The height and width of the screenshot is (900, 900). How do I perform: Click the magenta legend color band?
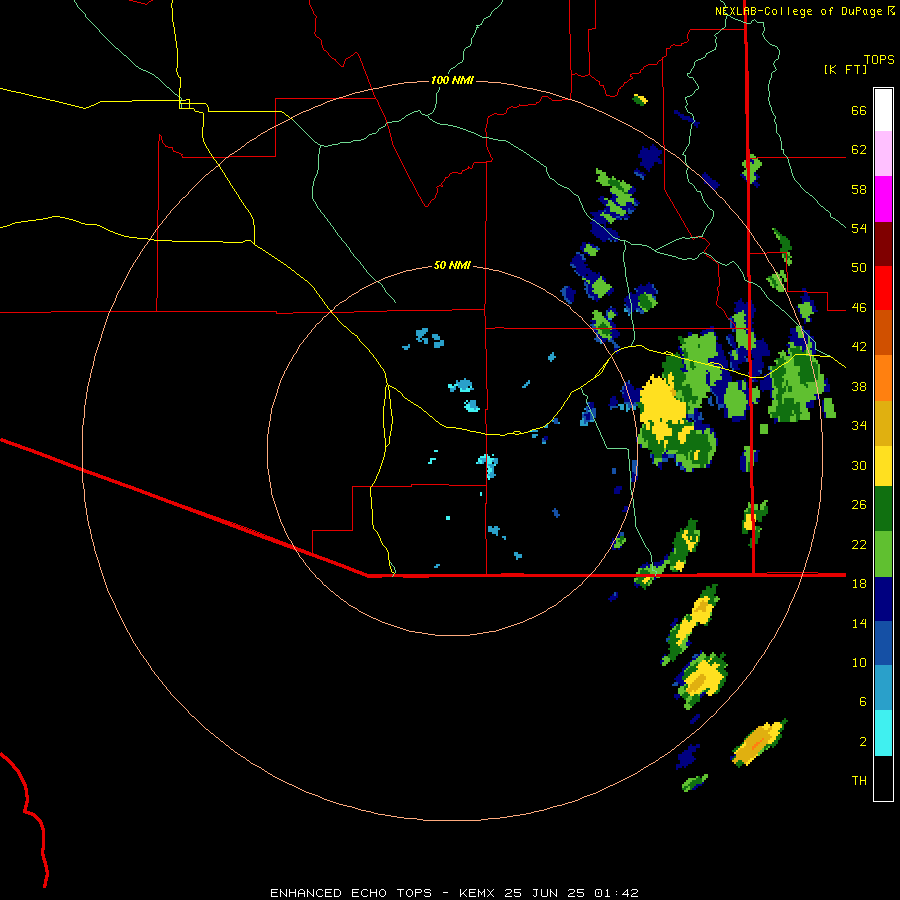pyautogui.click(x=883, y=199)
